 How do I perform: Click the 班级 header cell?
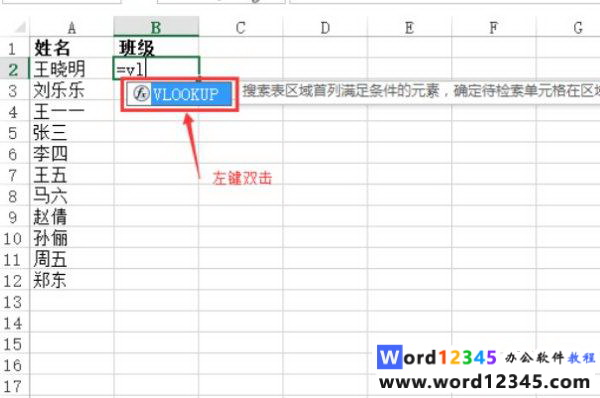156,48
